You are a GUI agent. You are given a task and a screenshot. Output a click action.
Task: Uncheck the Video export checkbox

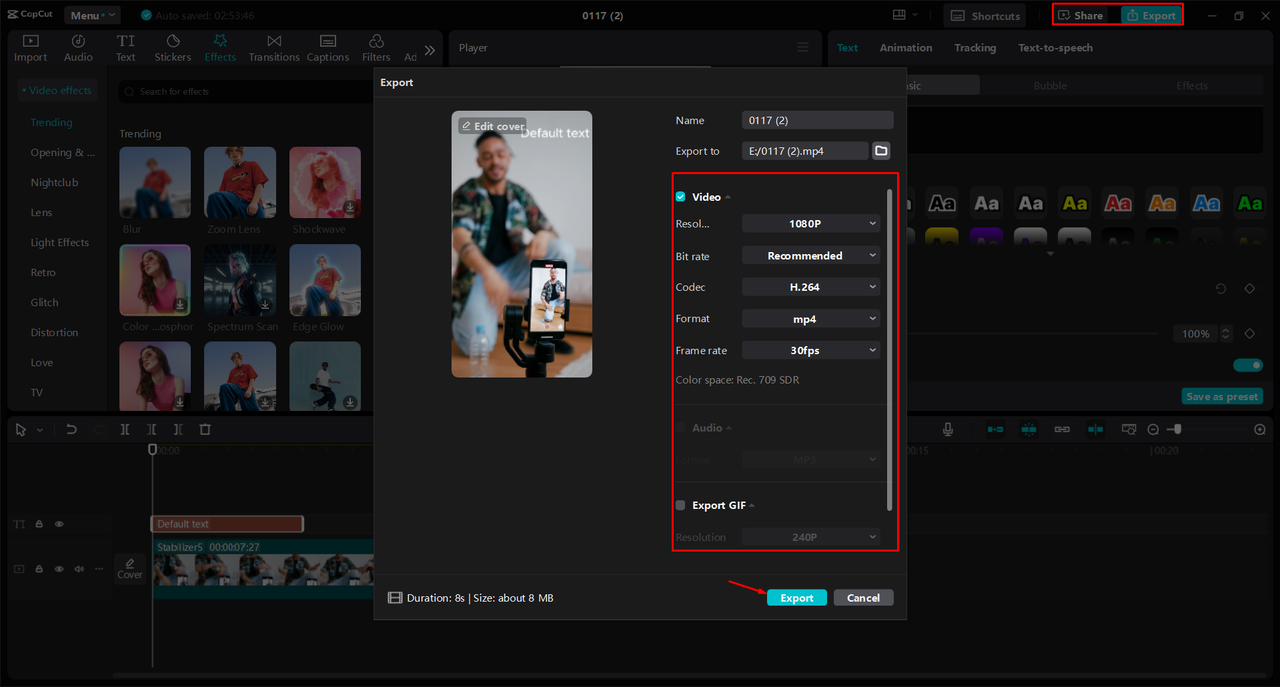pyautogui.click(x=681, y=197)
